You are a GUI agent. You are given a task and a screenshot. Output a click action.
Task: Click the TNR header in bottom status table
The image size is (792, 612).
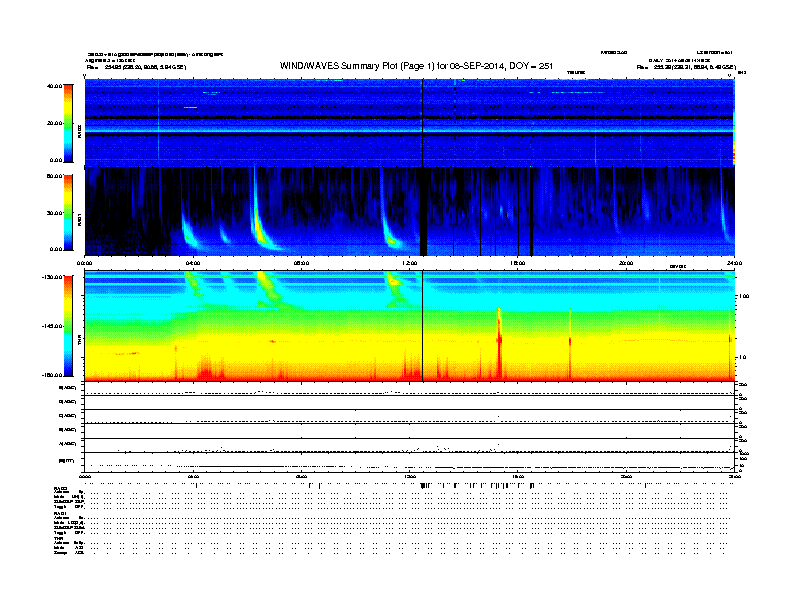tap(58, 538)
